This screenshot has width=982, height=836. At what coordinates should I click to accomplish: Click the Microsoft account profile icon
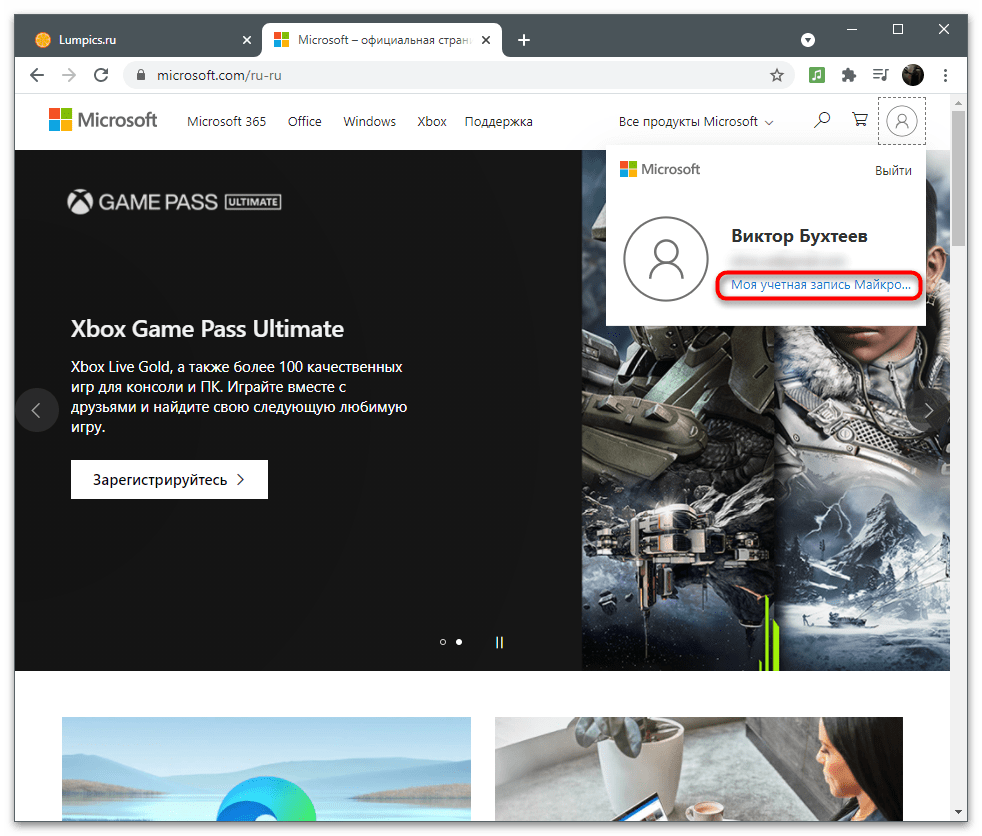click(902, 121)
